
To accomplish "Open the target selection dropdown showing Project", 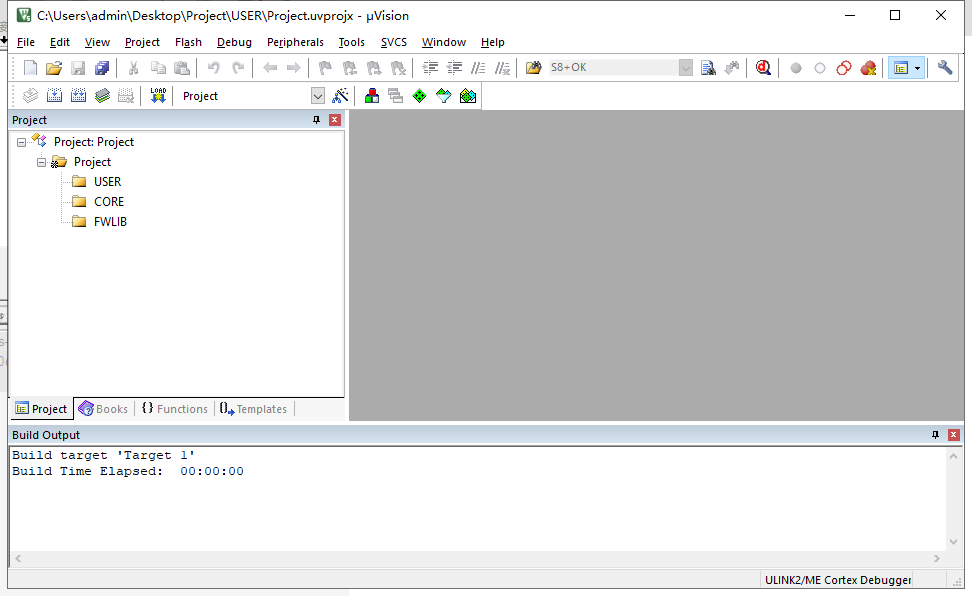I will [317, 96].
